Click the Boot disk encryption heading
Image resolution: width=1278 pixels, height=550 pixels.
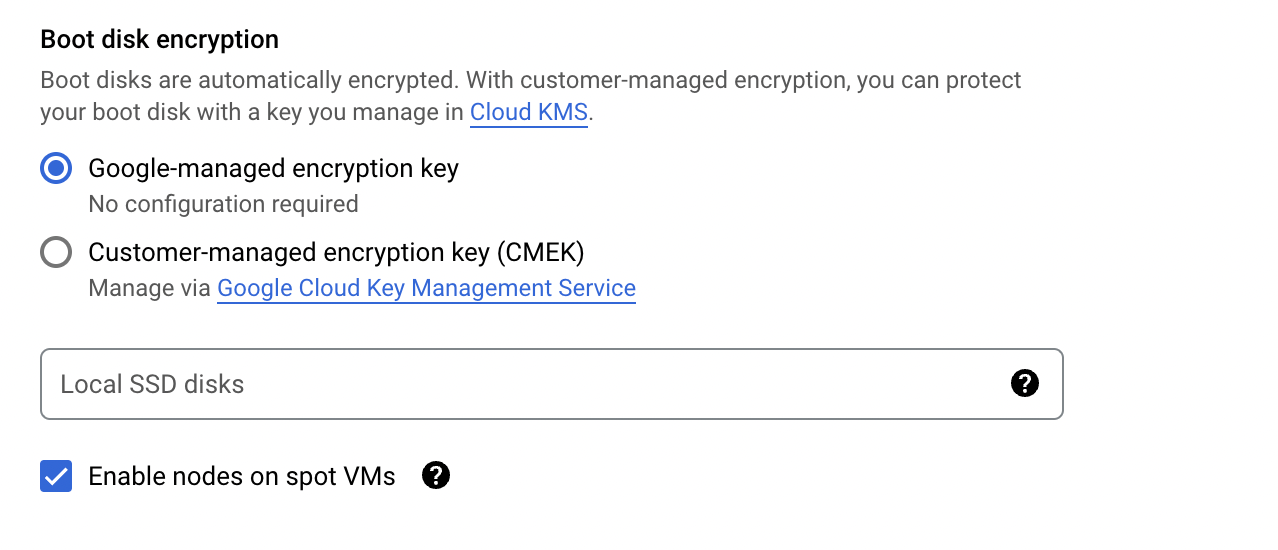159,40
